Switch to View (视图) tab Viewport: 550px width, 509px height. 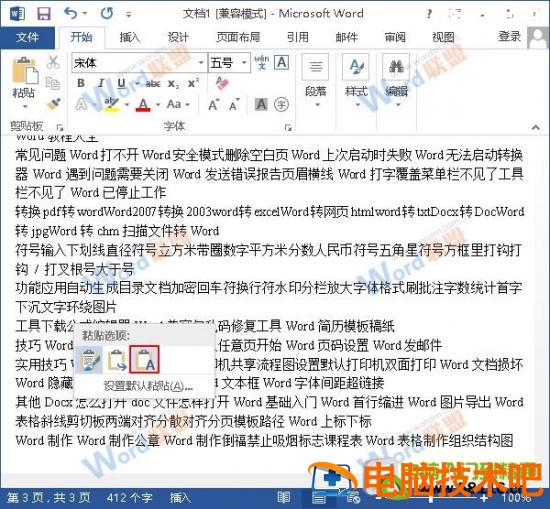pos(443,37)
